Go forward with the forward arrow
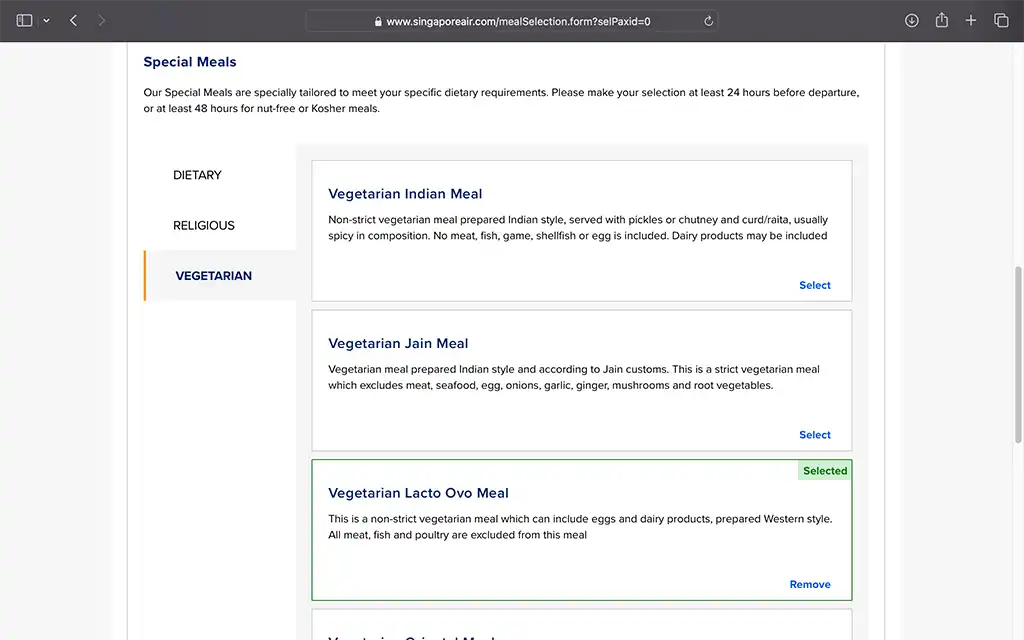This screenshot has height=640, width=1024. (101, 21)
